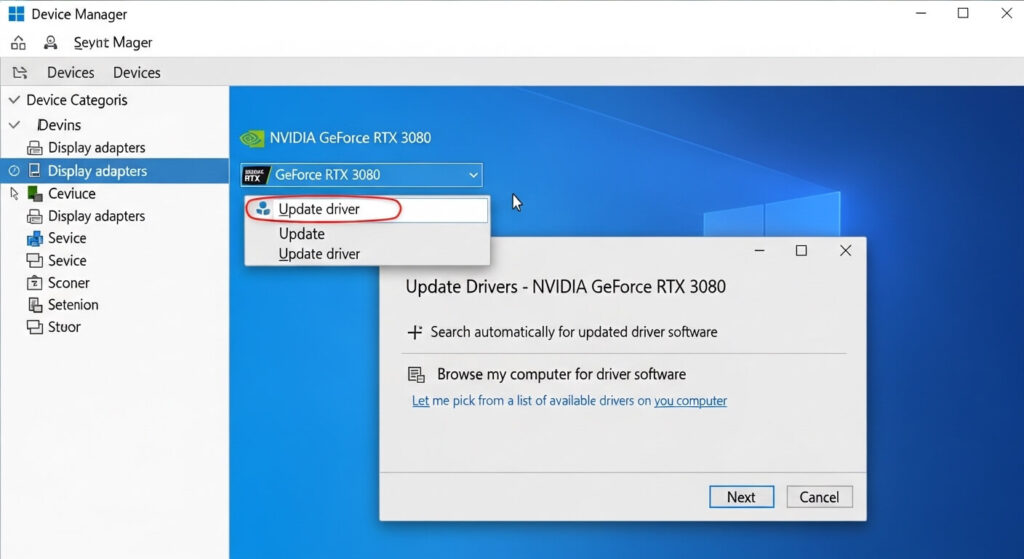The width and height of the screenshot is (1024, 559).
Task: Collapse the Devins tree node
Action: [14, 125]
